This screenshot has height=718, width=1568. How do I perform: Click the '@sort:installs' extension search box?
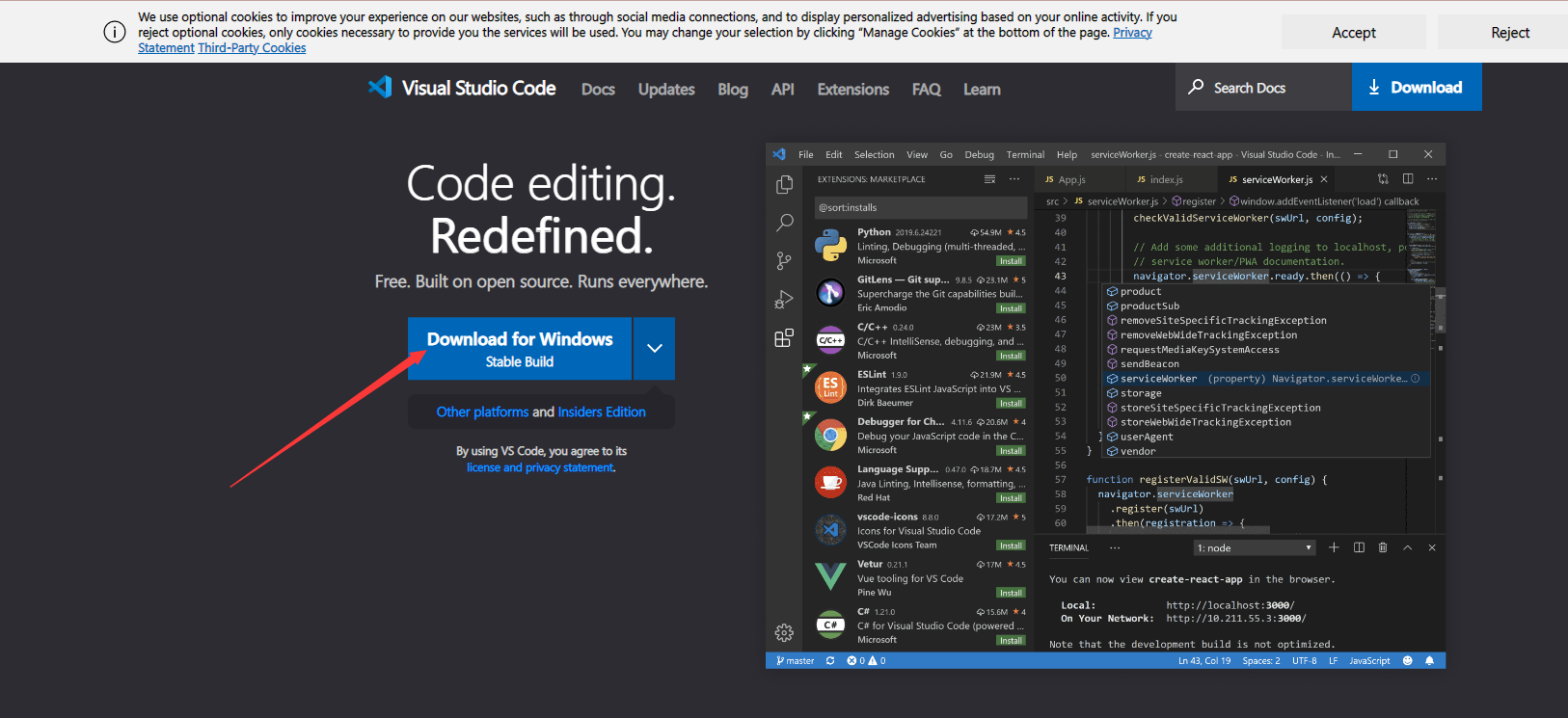click(x=920, y=207)
